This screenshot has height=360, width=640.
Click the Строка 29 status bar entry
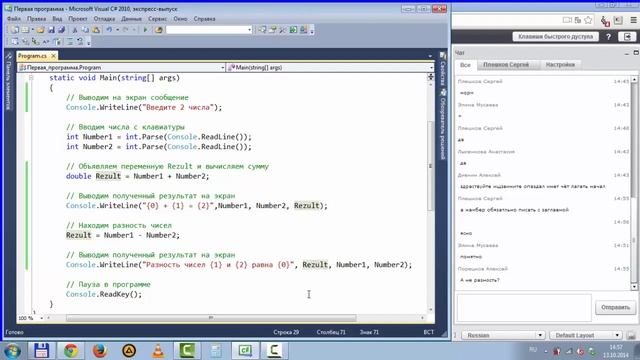click(286, 332)
